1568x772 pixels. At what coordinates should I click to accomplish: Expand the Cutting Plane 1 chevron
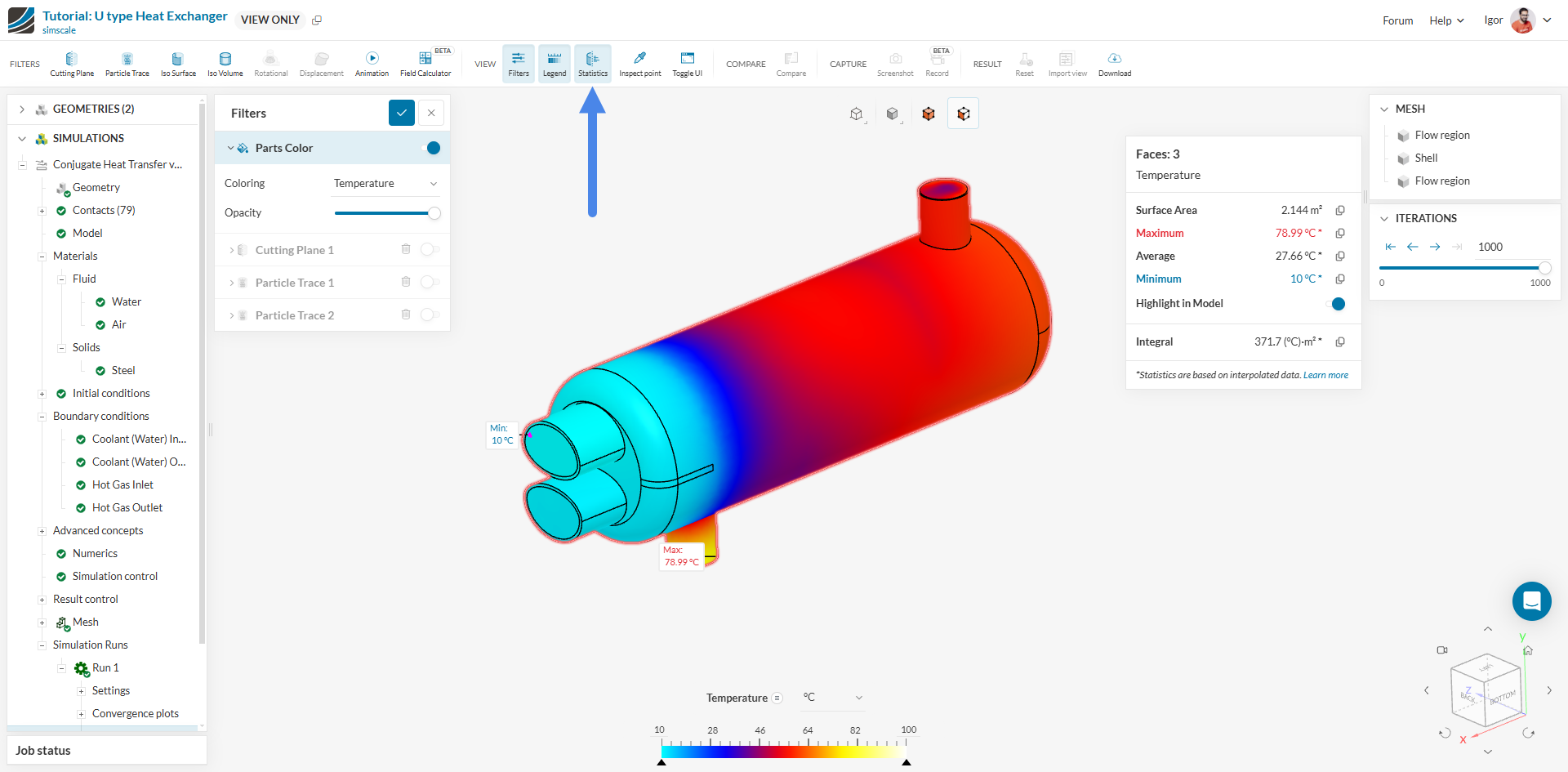click(232, 250)
